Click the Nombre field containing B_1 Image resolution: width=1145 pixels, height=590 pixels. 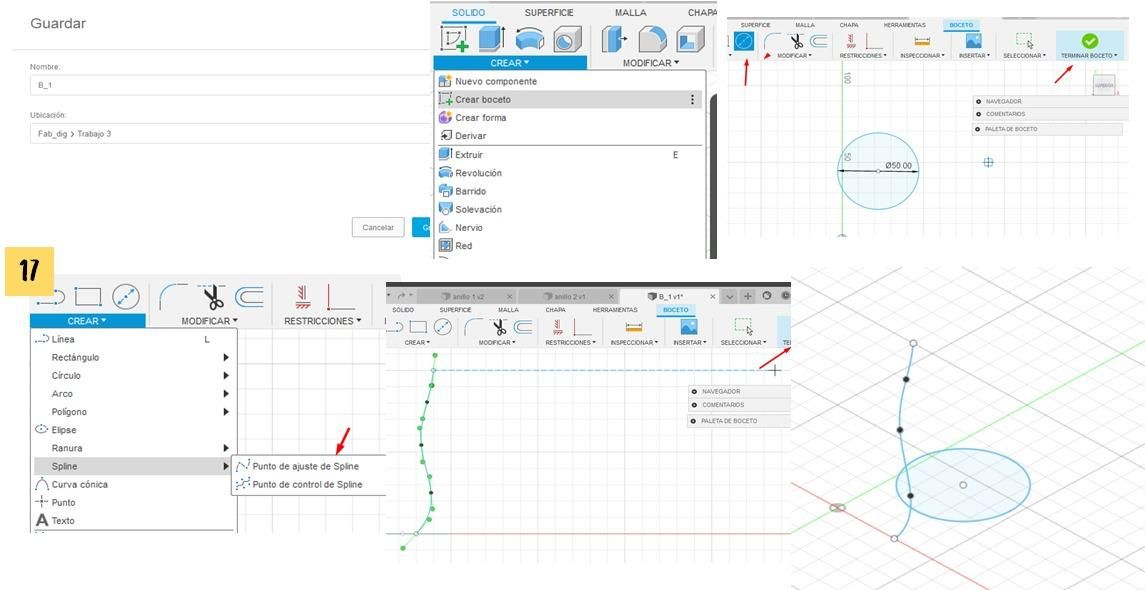(230, 85)
